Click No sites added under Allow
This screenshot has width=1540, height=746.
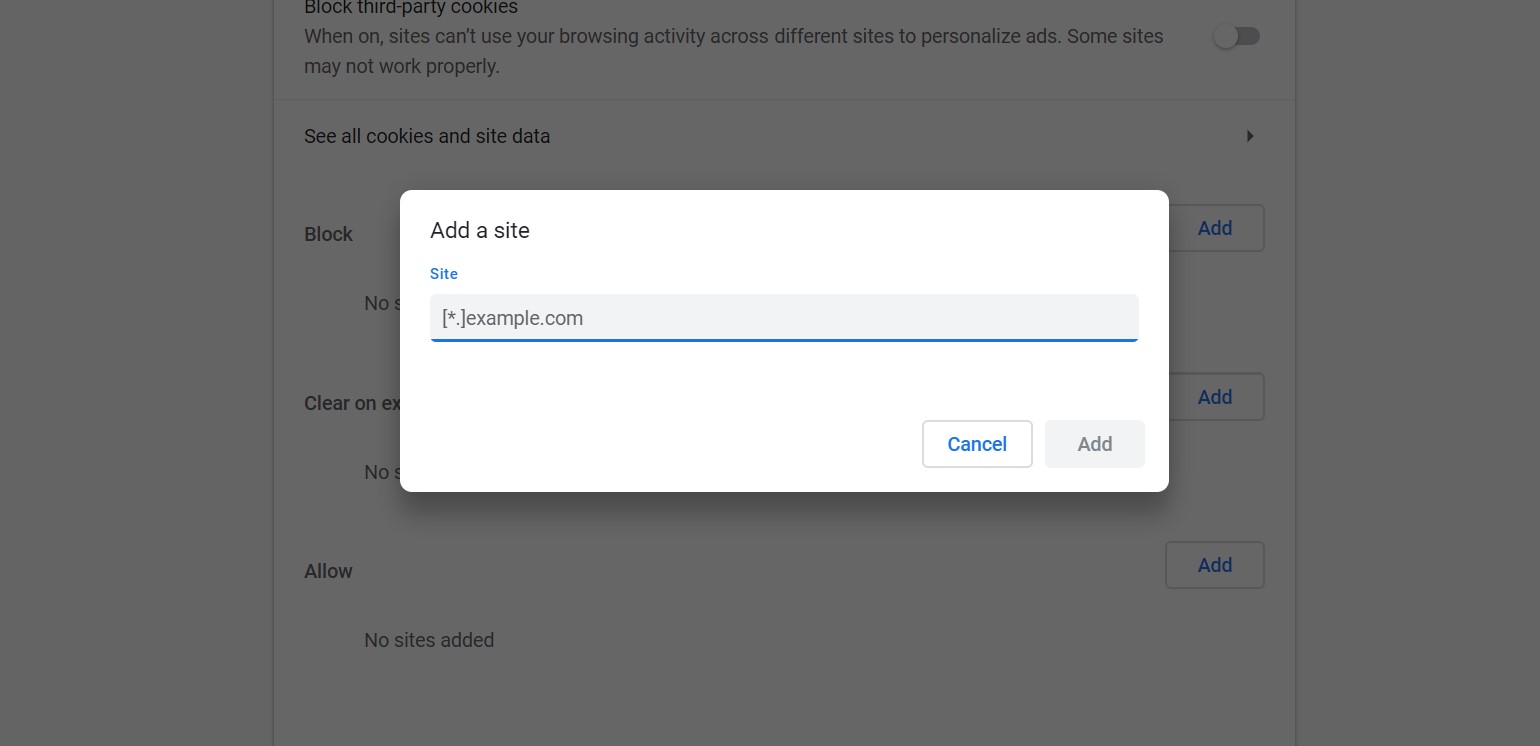click(x=429, y=640)
